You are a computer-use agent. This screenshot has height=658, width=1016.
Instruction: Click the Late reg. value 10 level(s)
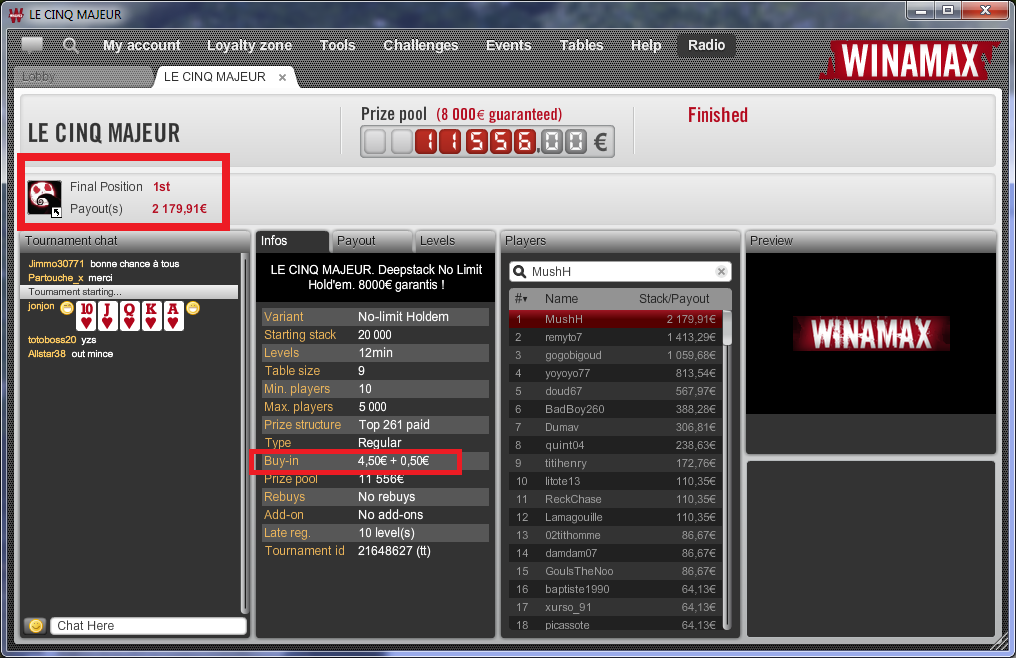click(x=386, y=533)
